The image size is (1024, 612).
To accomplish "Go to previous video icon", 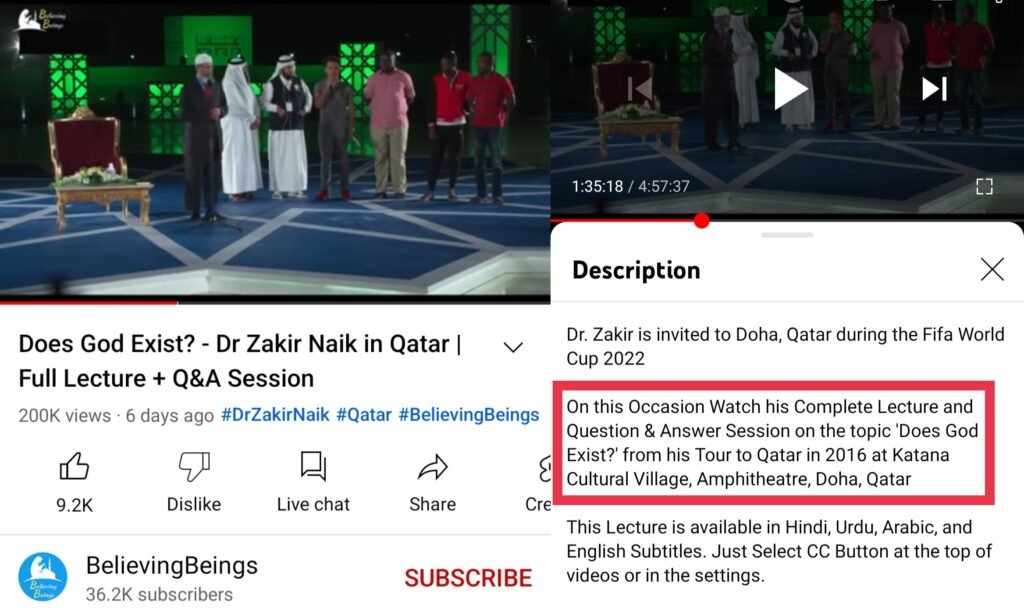I will (x=640, y=89).
